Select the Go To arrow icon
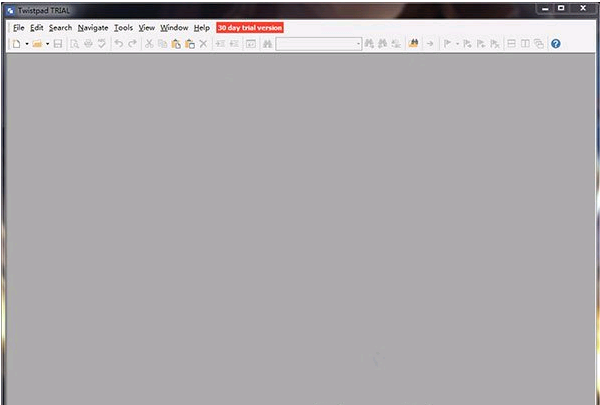The width and height of the screenshot is (600, 405). [430, 44]
